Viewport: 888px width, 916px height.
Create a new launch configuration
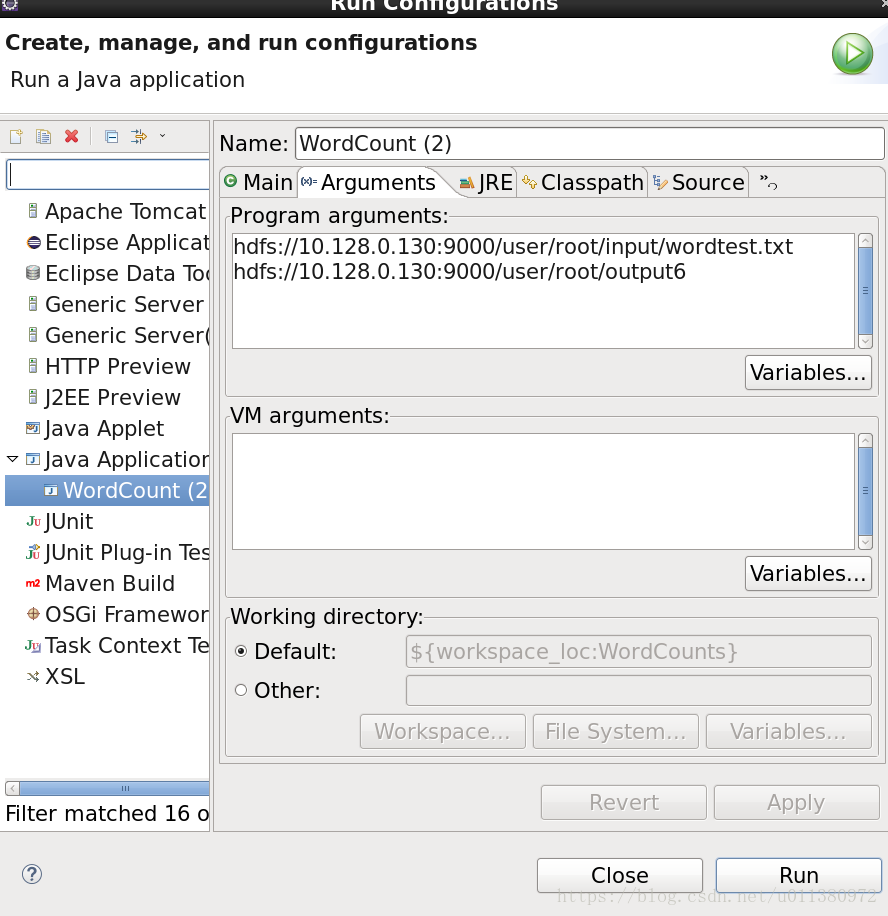pyautogui.click(x=16, y=137)
